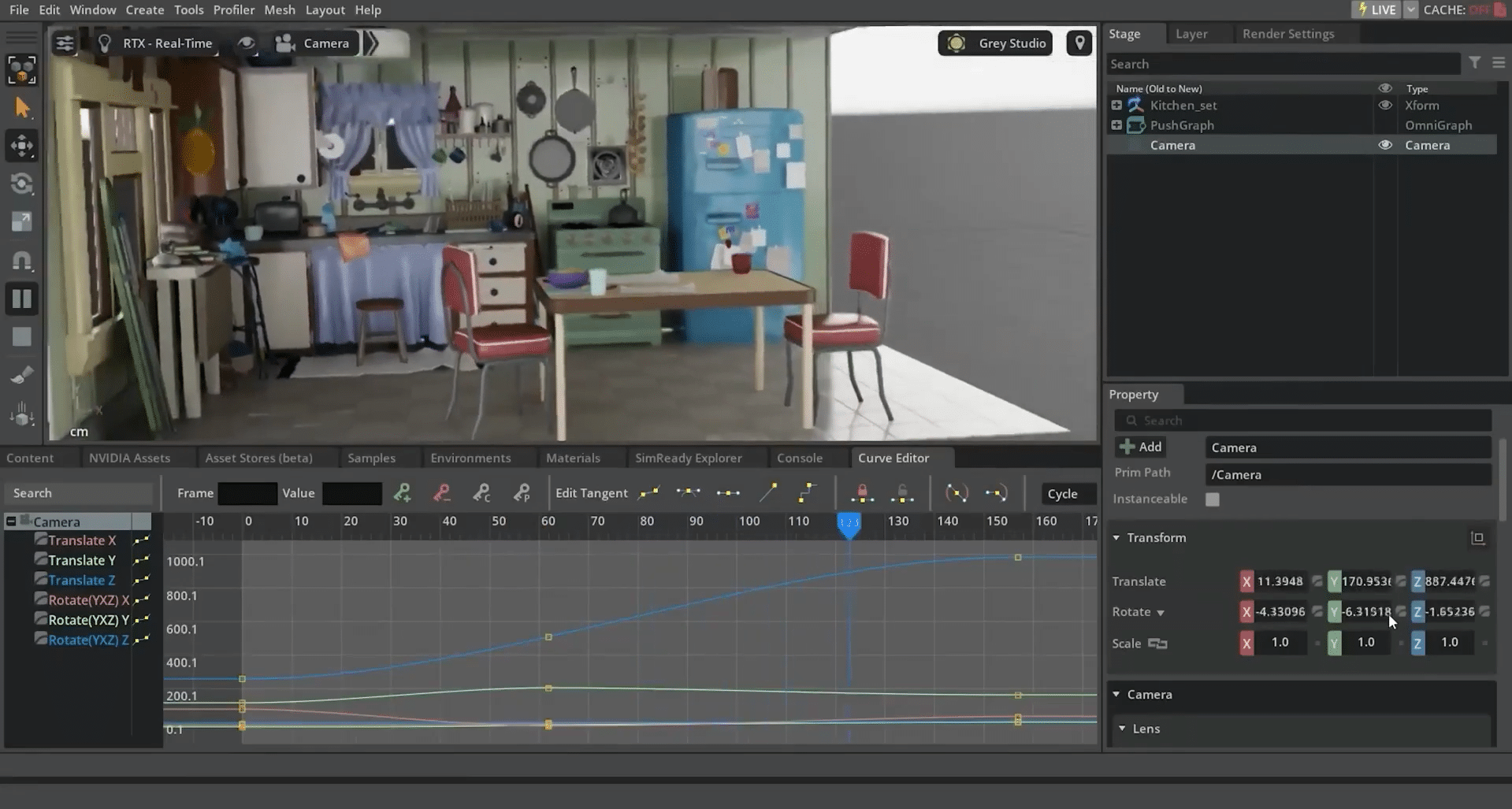1512x809 pixels.
Task: Open the Rotate order dropdown arrow
Action: point(1161,613)
